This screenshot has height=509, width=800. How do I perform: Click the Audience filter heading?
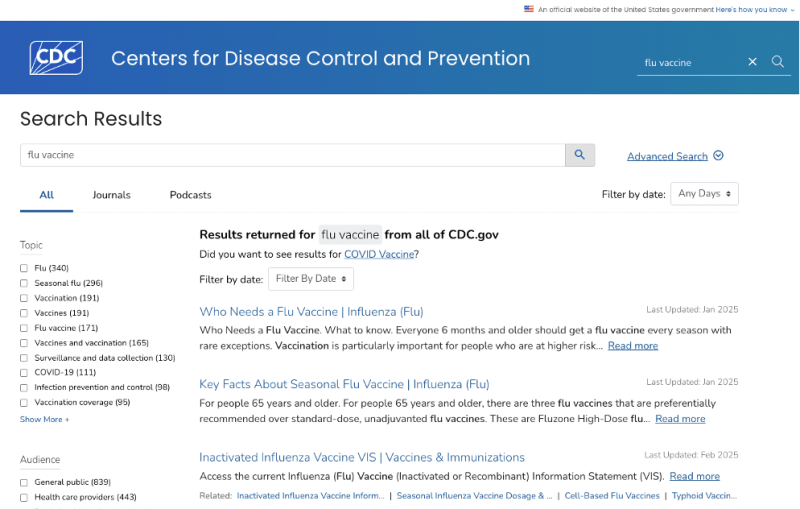pyautogui.click(x=40, y=460)
